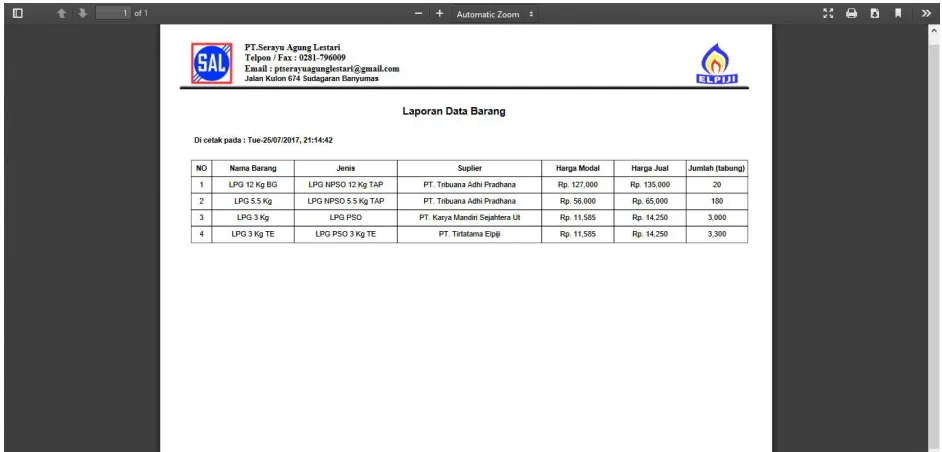Select the PT. Tirtatama Elpiji cell
Viewport: 942px width, 452px height.
point(469,234)
